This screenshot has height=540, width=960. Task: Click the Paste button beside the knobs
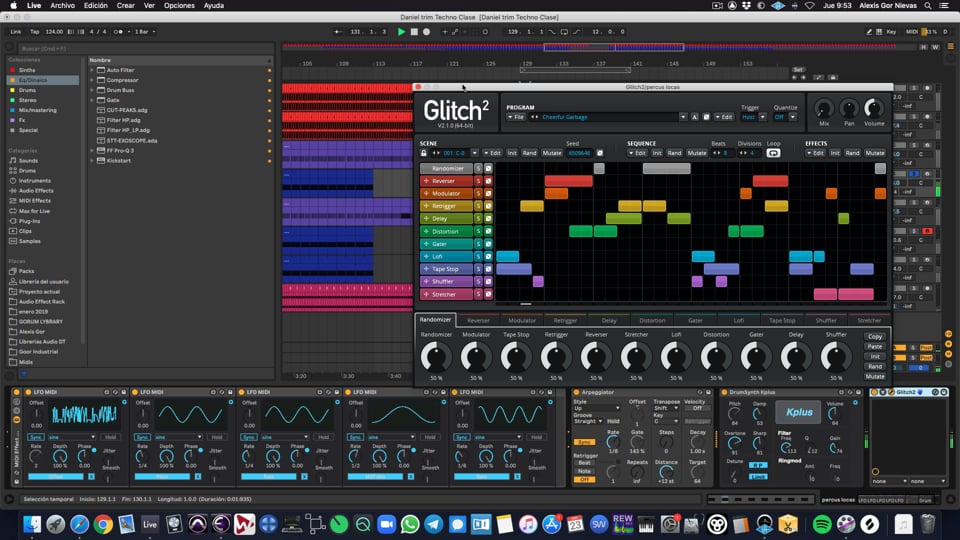click(x=875, y=347)
